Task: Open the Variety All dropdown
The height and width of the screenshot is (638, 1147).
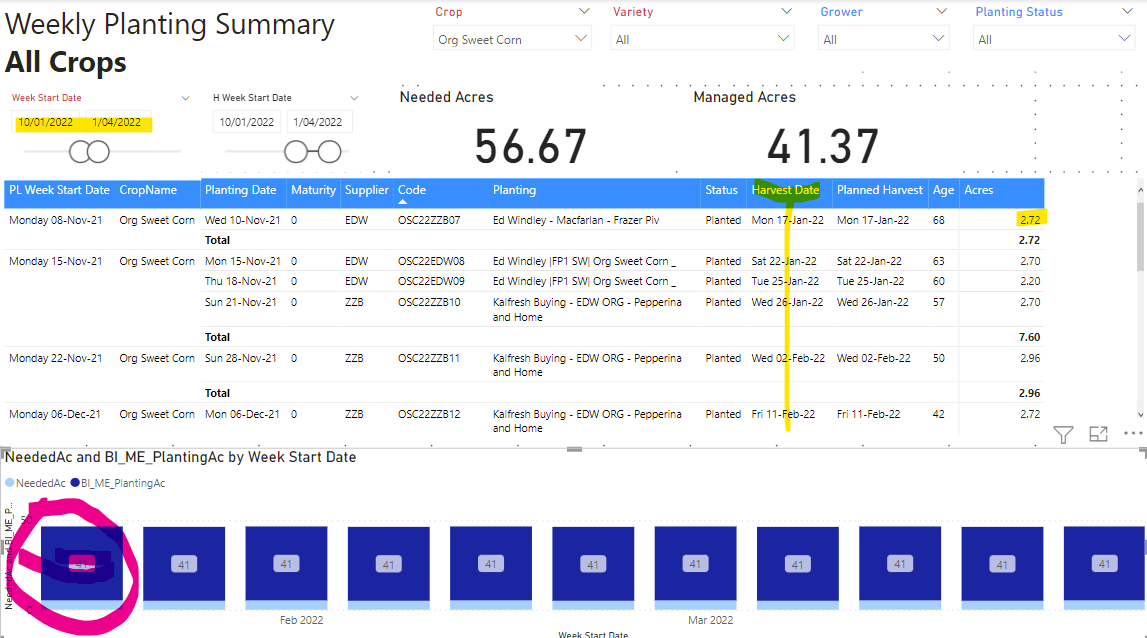Action: (702, 40)
